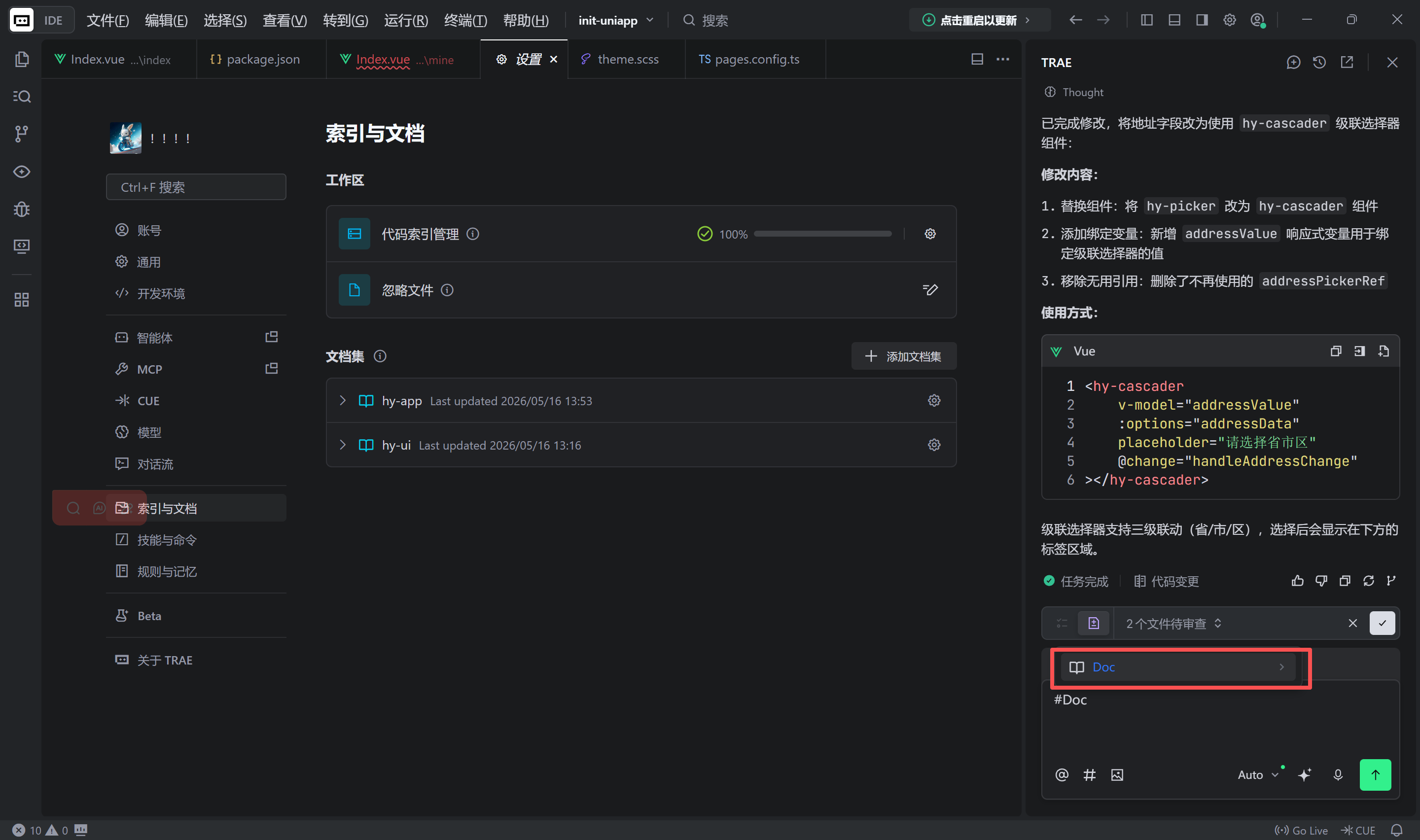The height and width of the screenshot is (840, 1420).
Task: Expand the hy-app docset row
Action: [342, 401]
